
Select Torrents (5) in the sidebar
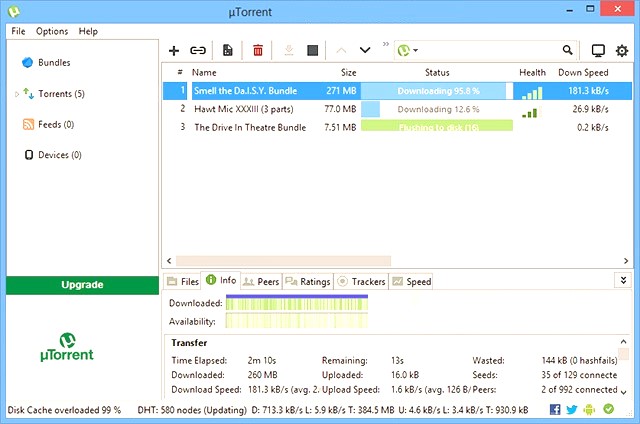click(61, 94)
